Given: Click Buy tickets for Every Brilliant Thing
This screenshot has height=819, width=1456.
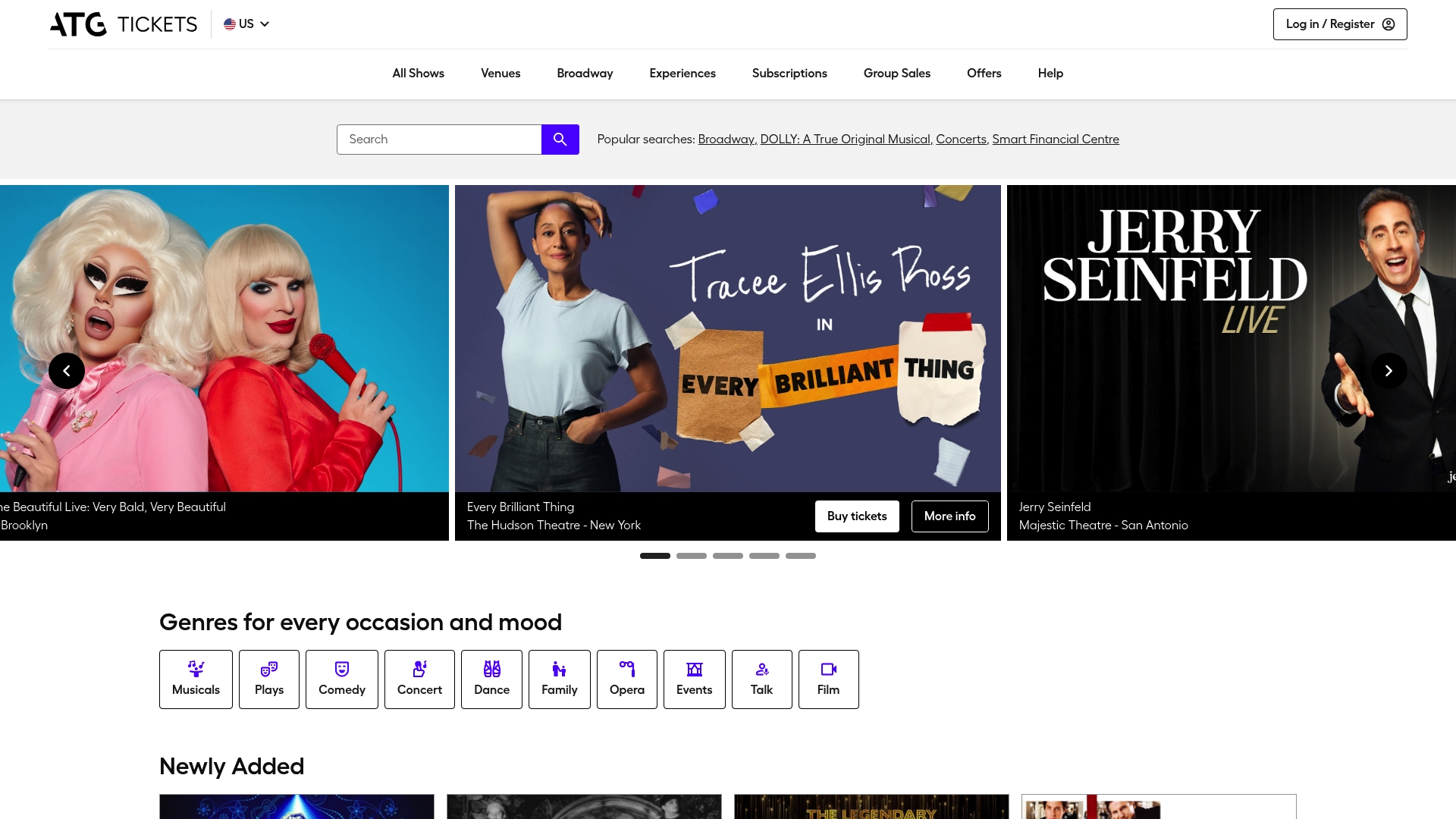Looking at the screenshot, I should tap(857, 516).
